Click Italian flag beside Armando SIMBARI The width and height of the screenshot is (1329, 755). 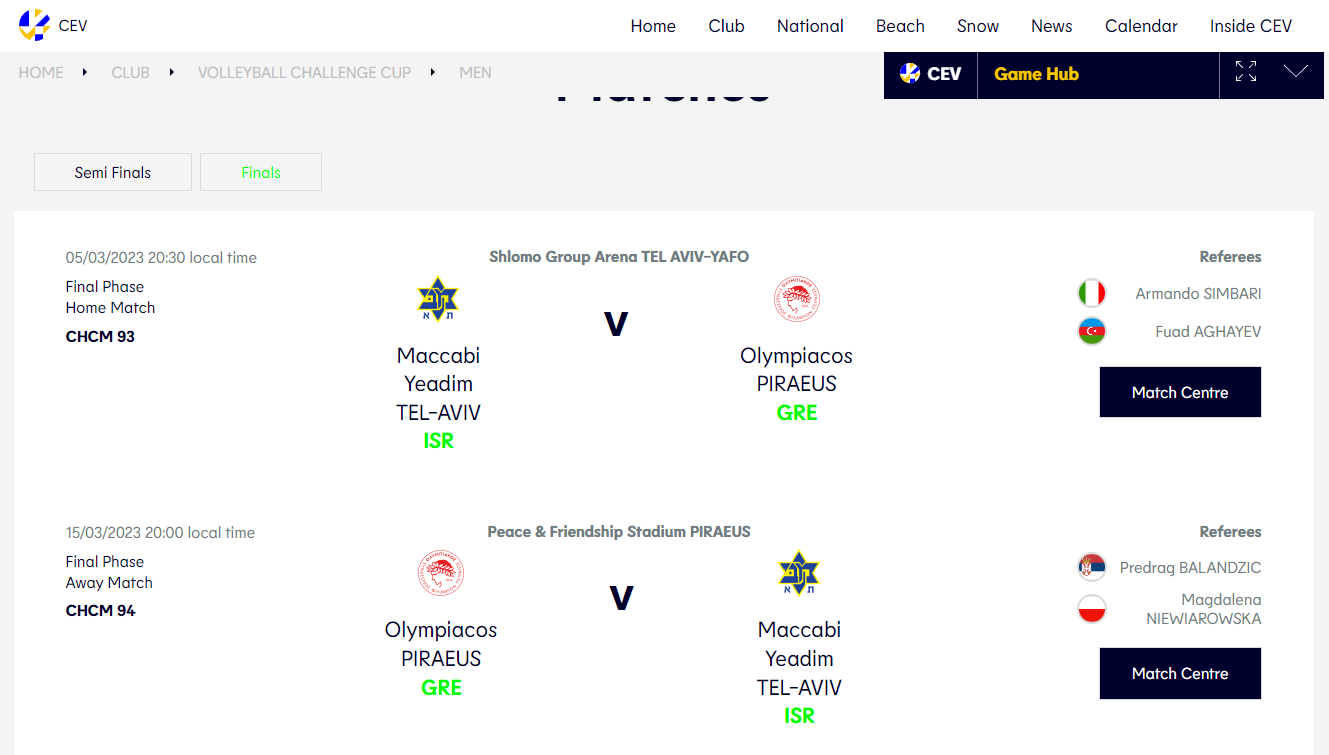point(1092,293)
